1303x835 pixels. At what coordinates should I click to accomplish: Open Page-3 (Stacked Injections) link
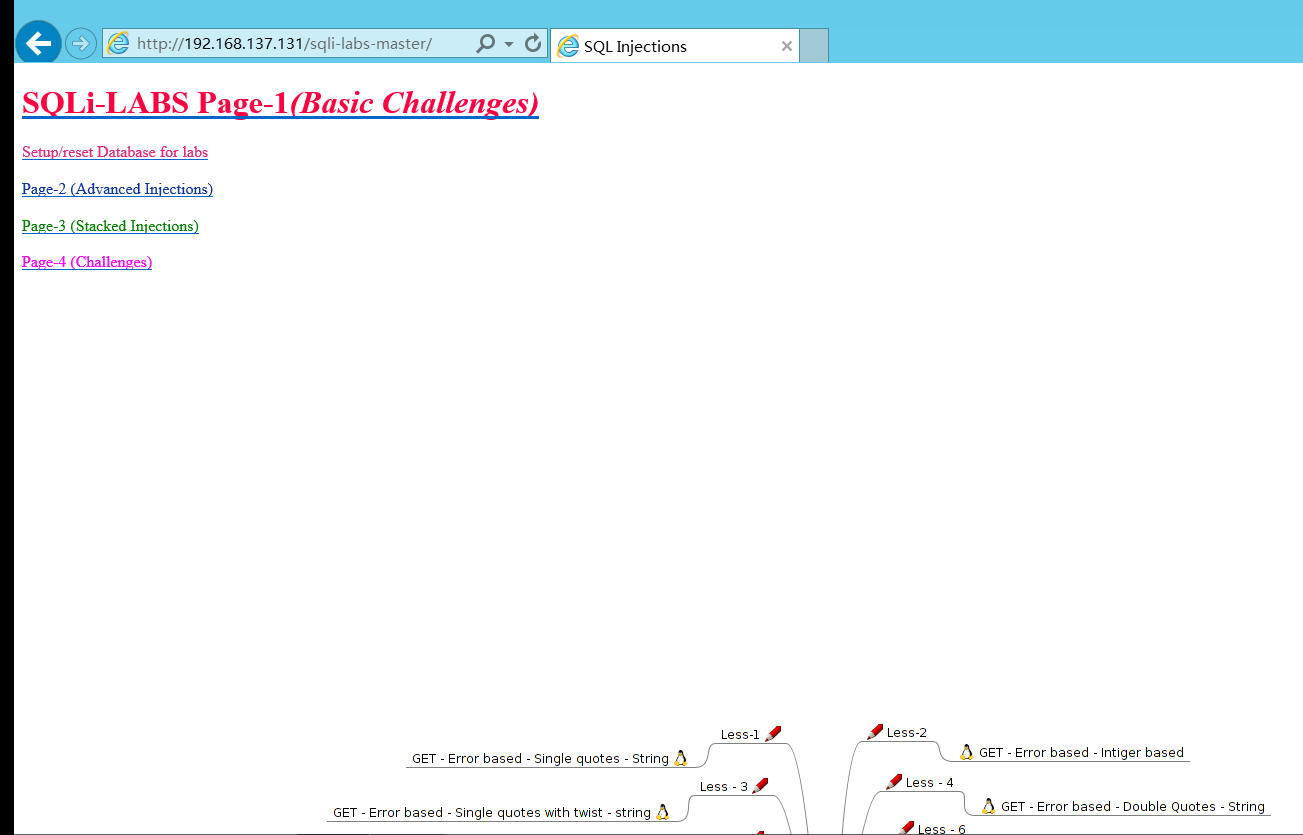click(x=110, y=226)
